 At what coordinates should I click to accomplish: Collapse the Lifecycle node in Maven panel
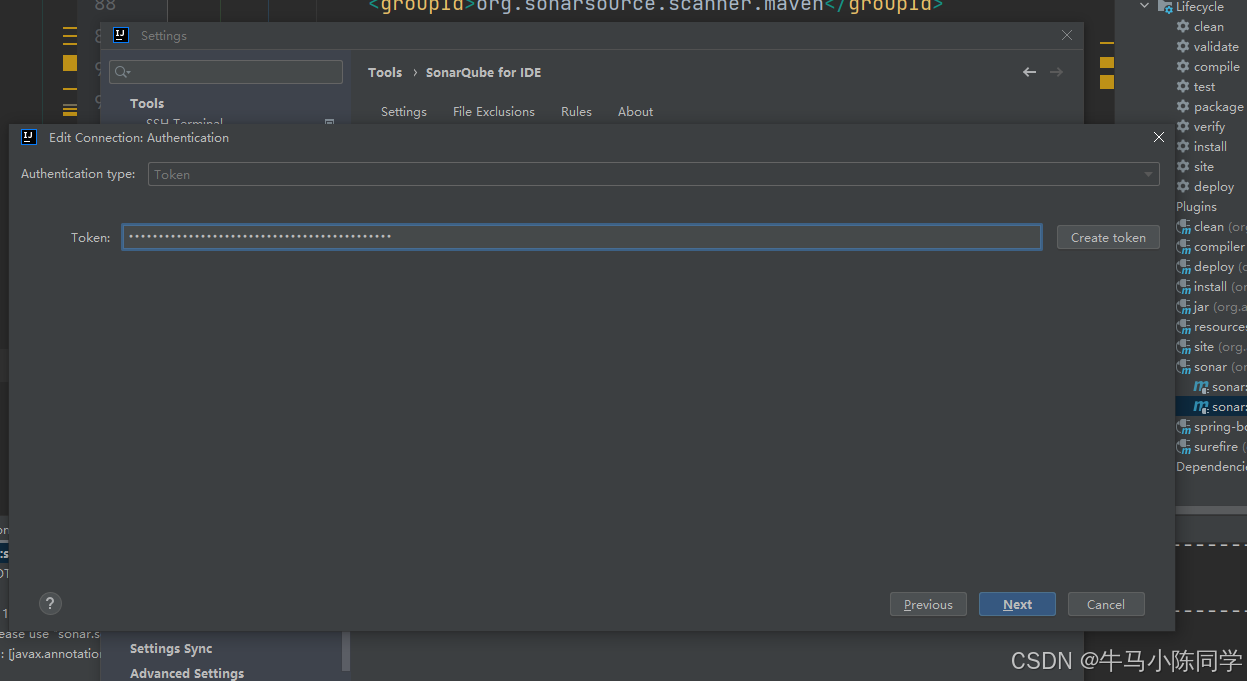pos(1145,6)
